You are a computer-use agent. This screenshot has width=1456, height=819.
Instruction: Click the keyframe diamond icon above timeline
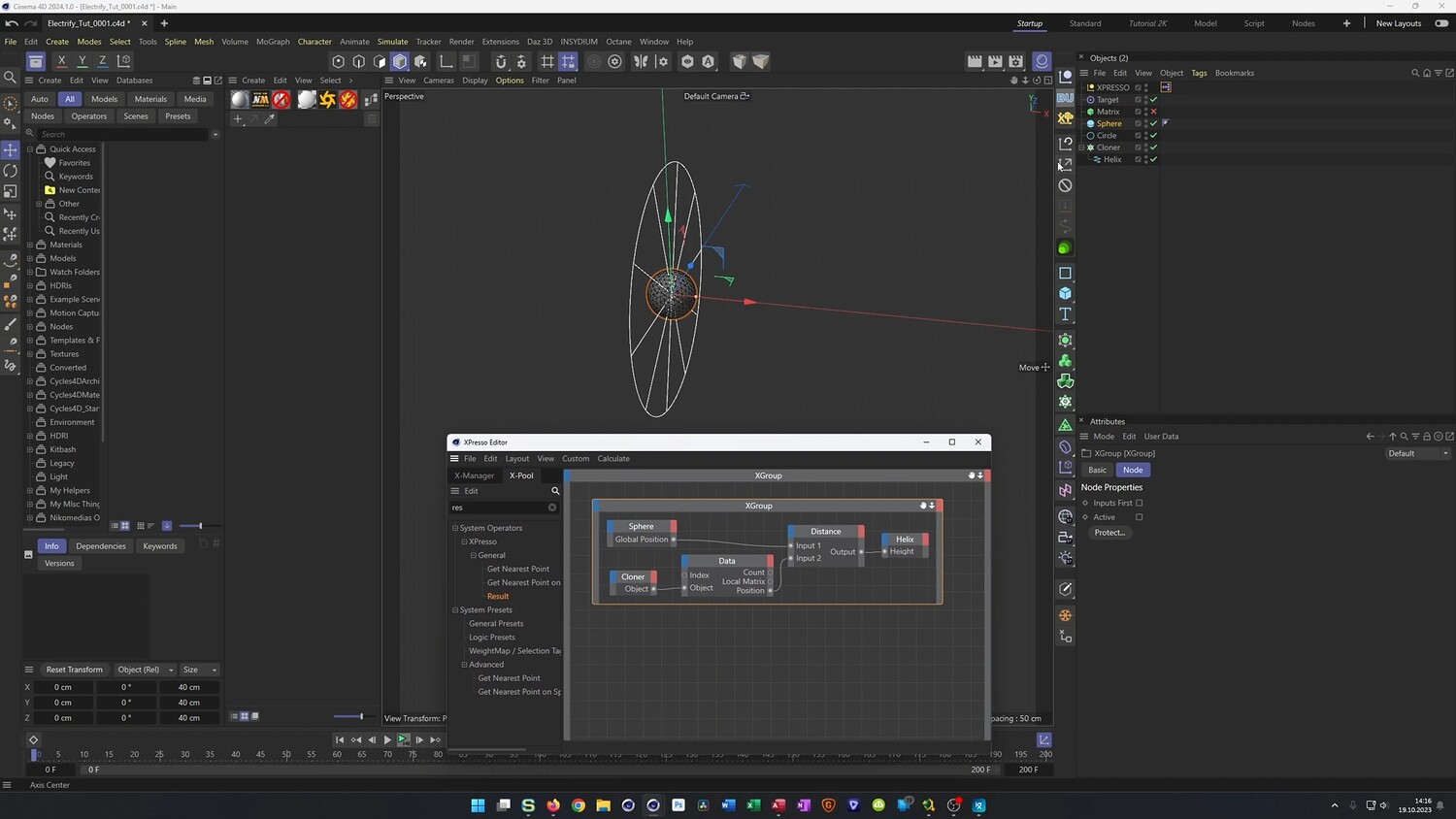point(33,739)
